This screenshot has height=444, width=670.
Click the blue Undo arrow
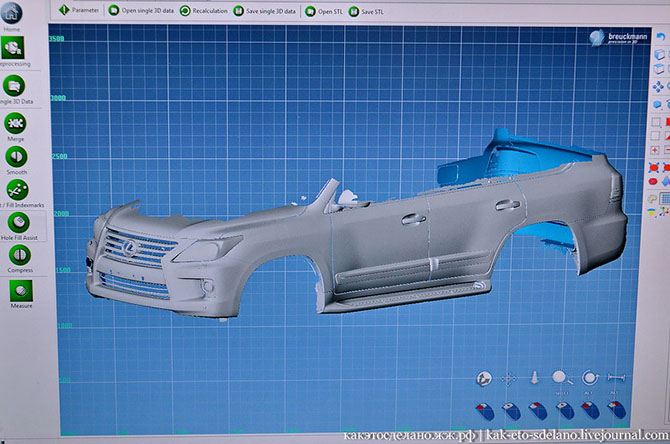(661, 37)
